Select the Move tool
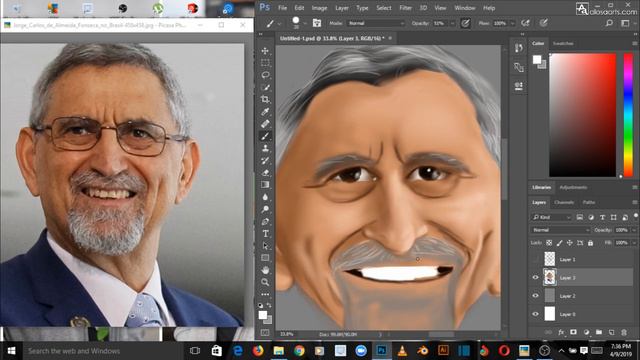Image resolution: width=640 pixels, height=360 pixels. [x=265, y=51]
